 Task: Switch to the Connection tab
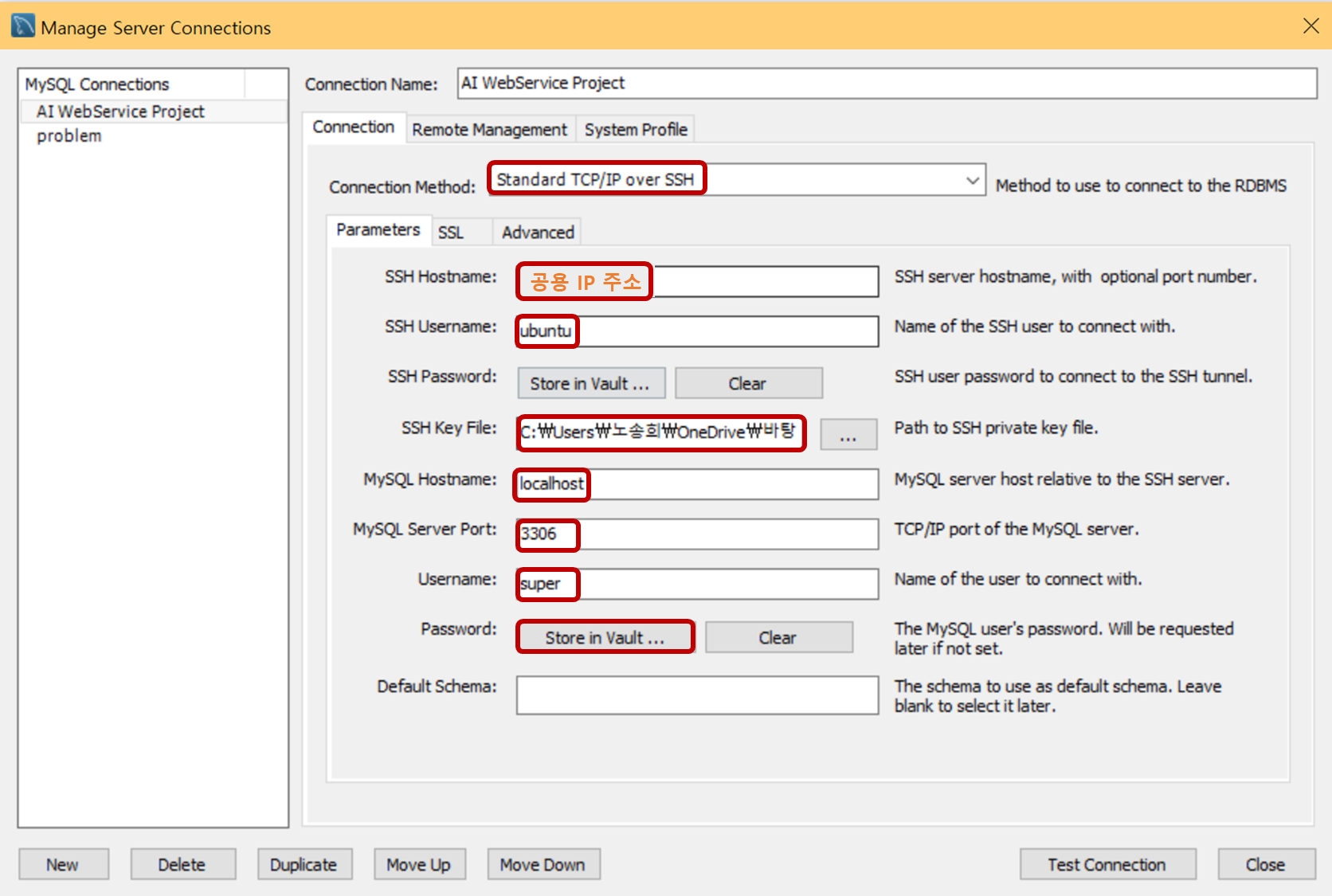pos(353,127)
